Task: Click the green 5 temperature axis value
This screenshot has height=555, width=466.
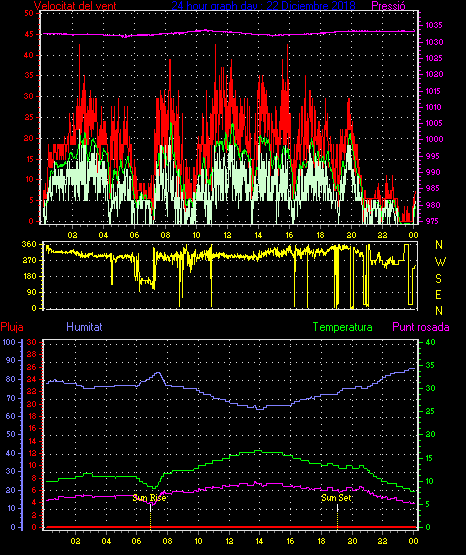Action: (x=428, y=504)
